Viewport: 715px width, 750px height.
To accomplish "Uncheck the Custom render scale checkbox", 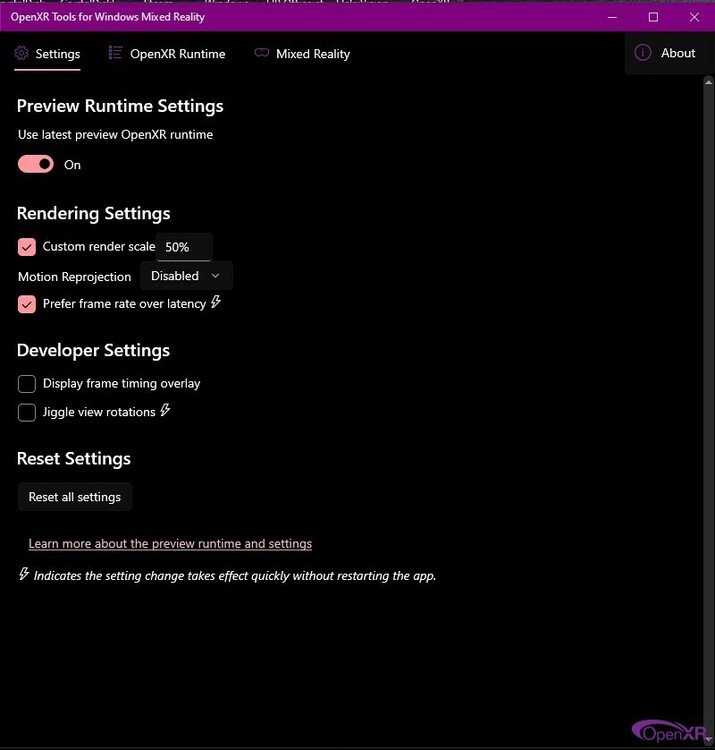I will [x=27, y=247].
